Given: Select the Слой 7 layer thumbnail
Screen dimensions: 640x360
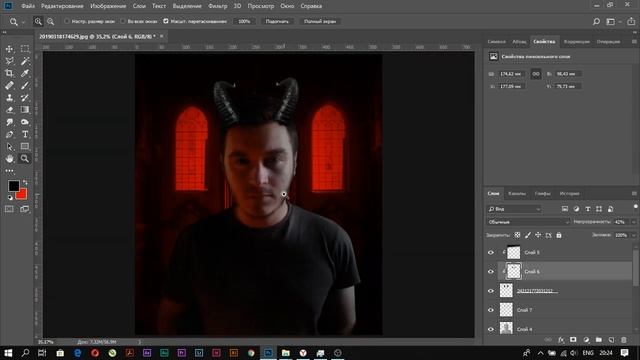Looking at the screenshot, I should click(506, 310).
